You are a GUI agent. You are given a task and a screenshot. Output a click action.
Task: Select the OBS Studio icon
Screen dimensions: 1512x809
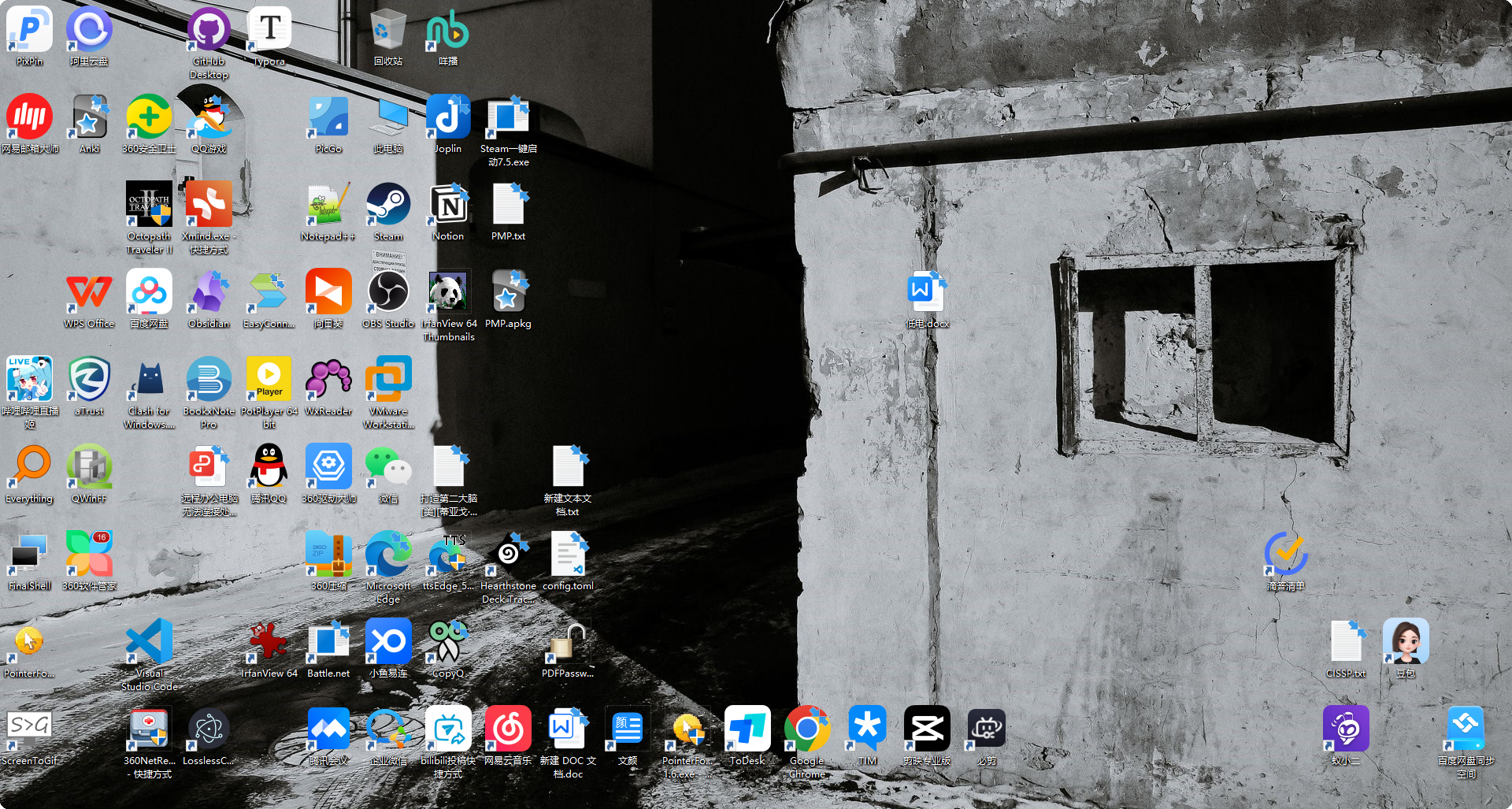[x=387, y=293]
